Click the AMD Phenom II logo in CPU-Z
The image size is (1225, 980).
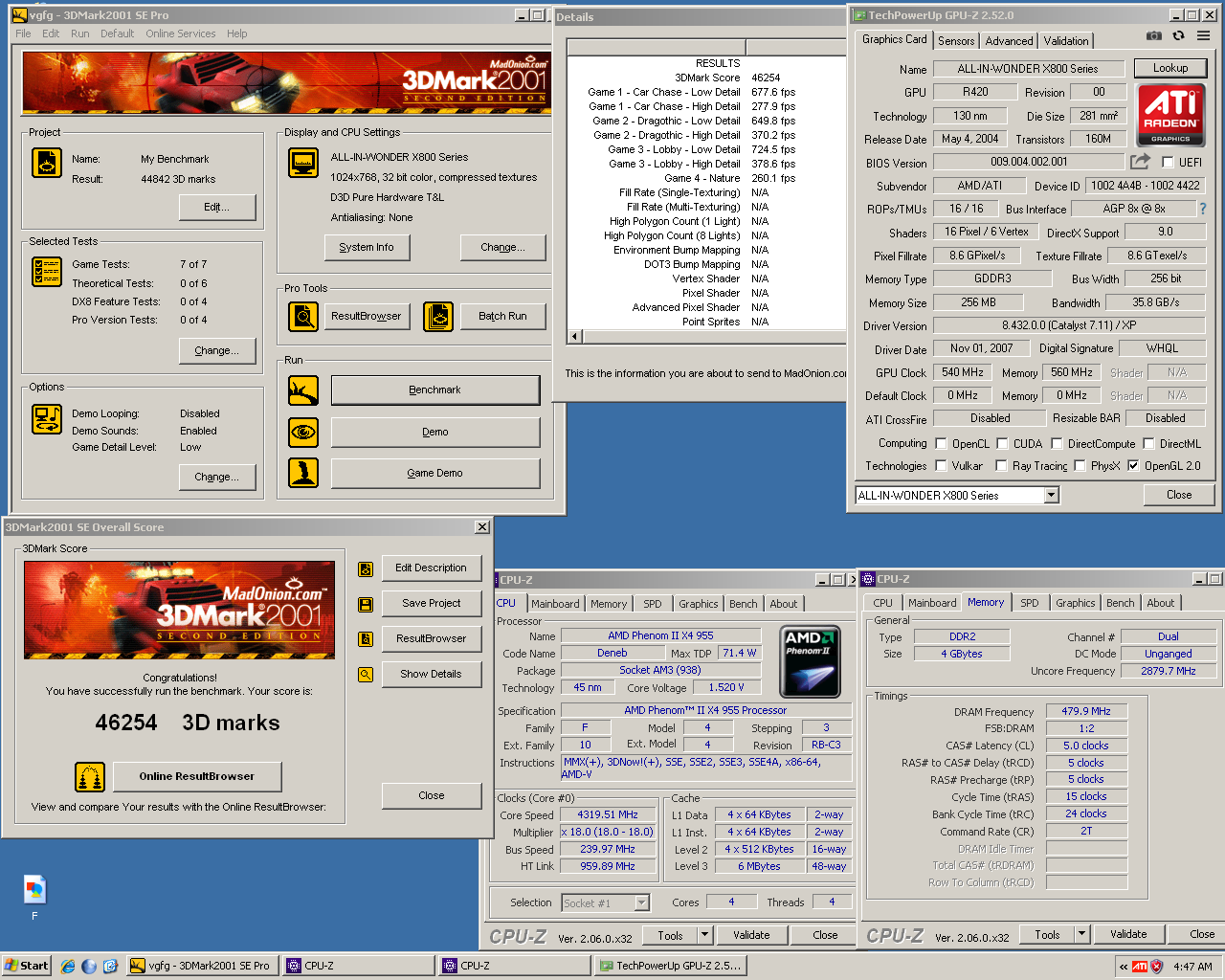811,661
